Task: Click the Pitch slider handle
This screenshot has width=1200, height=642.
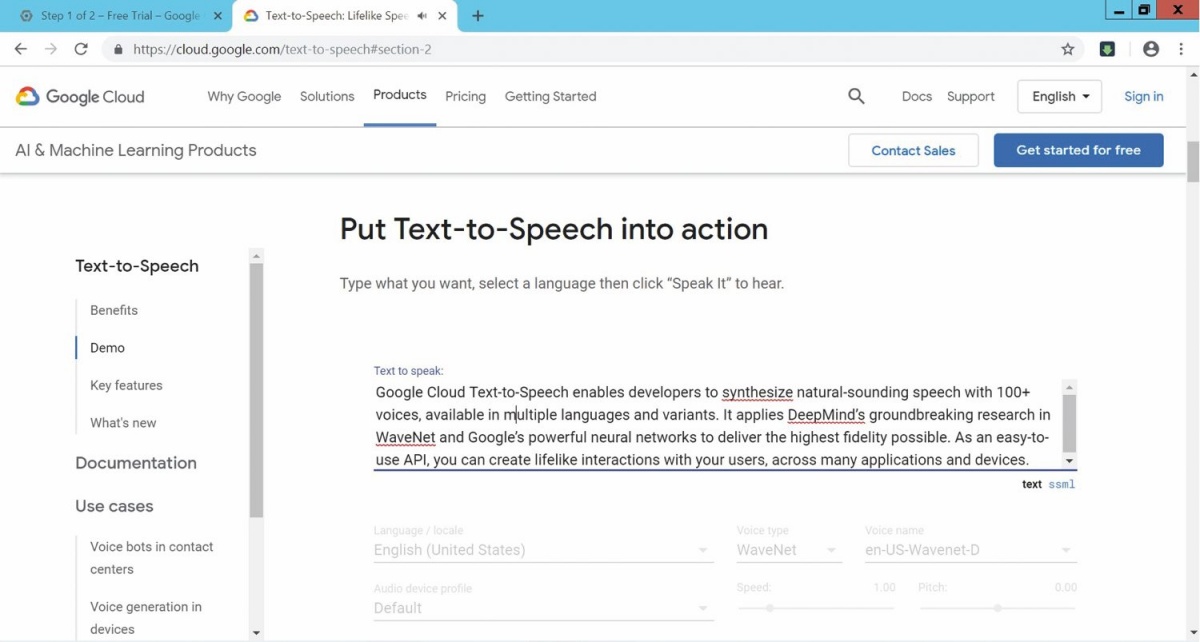Action: [x=997, y=608]
